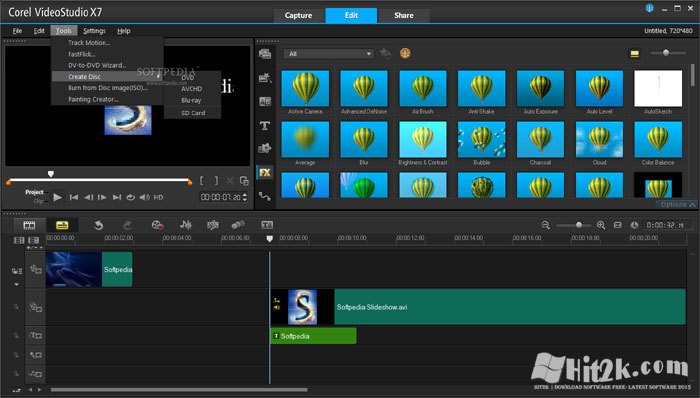This screenshot has height=398, width=700.
Task: Open the Subtitle Editor icon
Action: tap(267, 225)
